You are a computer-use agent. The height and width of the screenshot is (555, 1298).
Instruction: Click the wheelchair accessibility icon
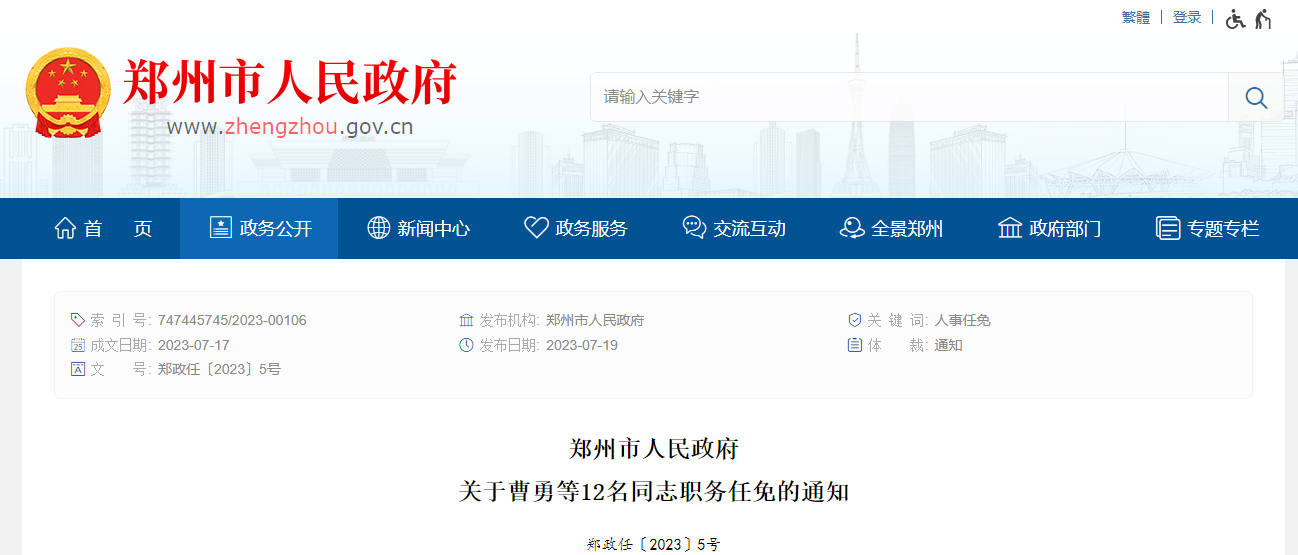(x=1235, y=18)
